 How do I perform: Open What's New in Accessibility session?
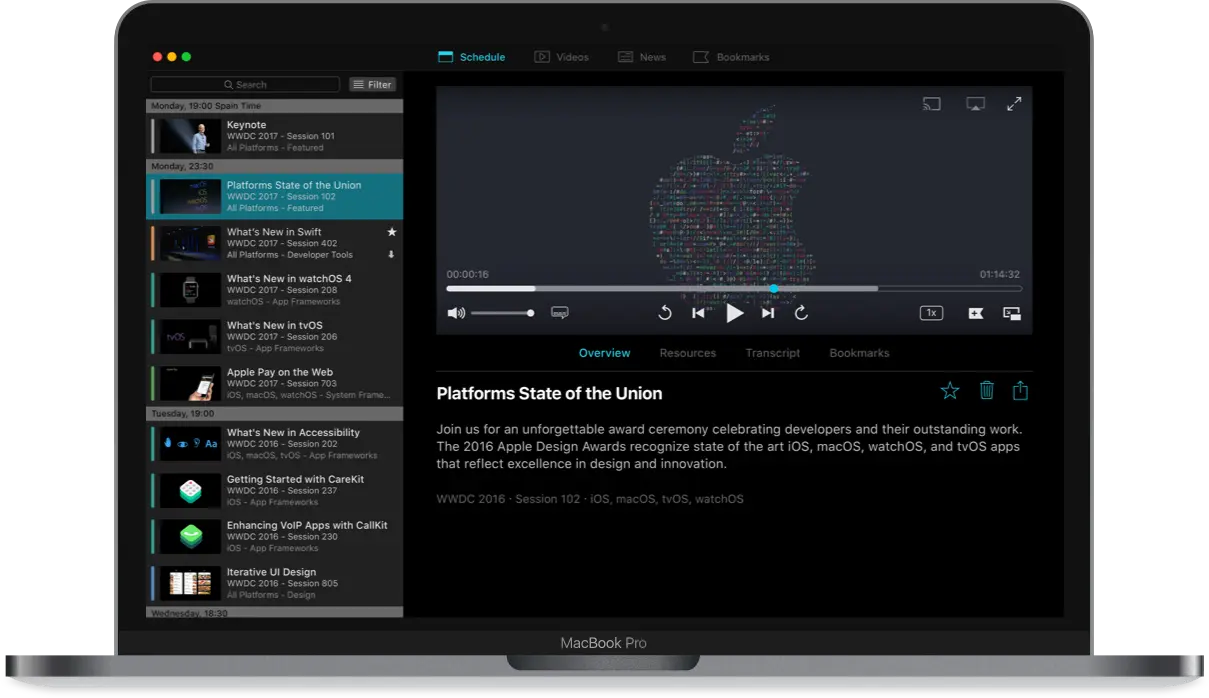[x=275, y=444]
